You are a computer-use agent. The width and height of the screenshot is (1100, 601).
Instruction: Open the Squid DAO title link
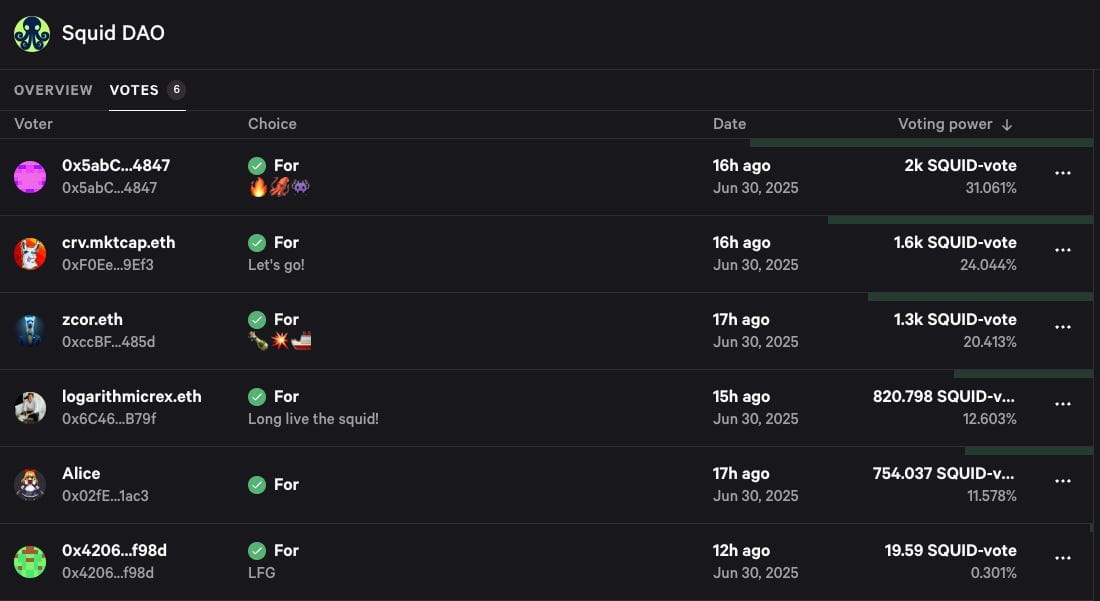[x=113, y=33]
